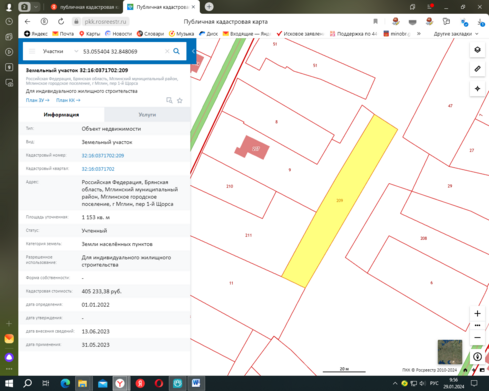Open Word from the taskbar
This screenshot has height=391, width=489.
click(x=196, y=383)
